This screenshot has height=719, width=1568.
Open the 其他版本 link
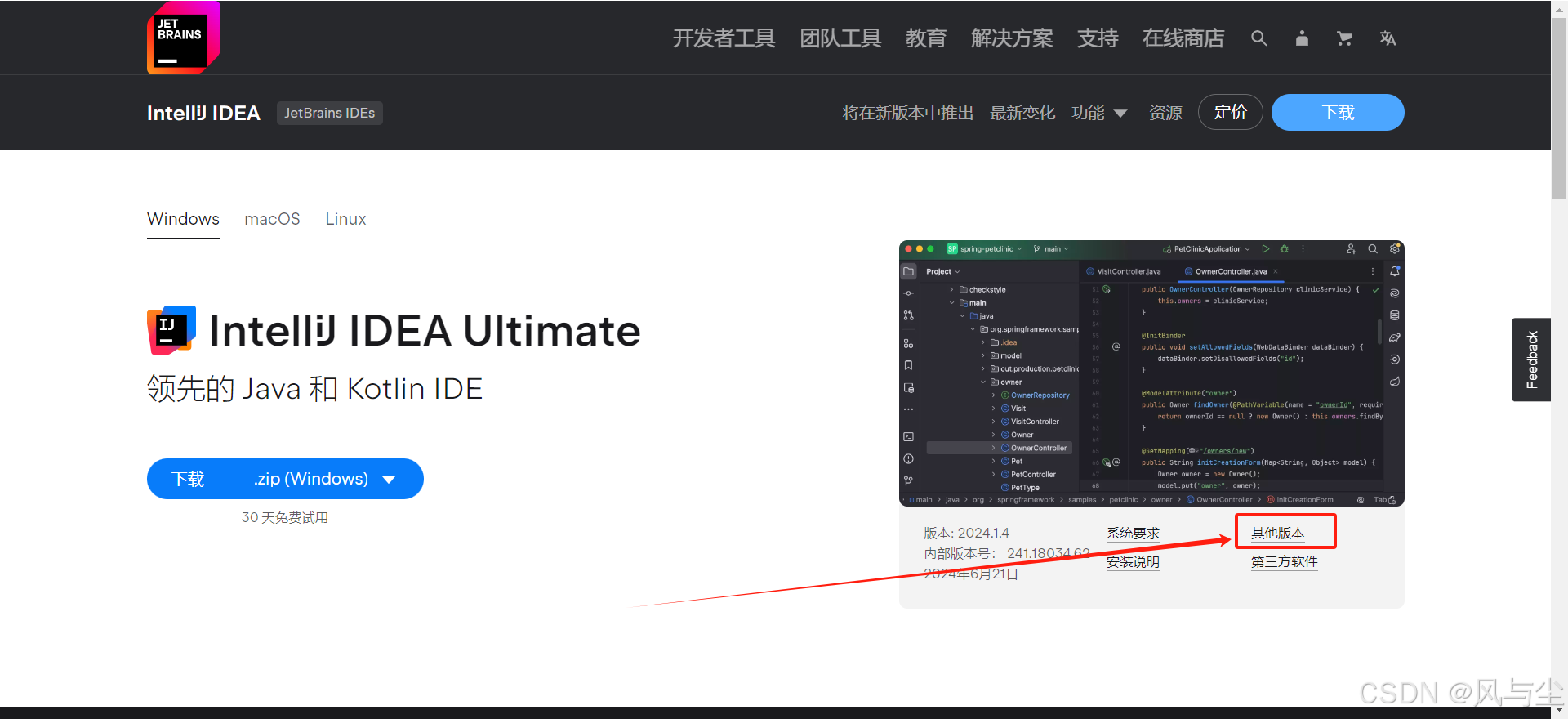pyautogui.click(x=1278, y=534)
